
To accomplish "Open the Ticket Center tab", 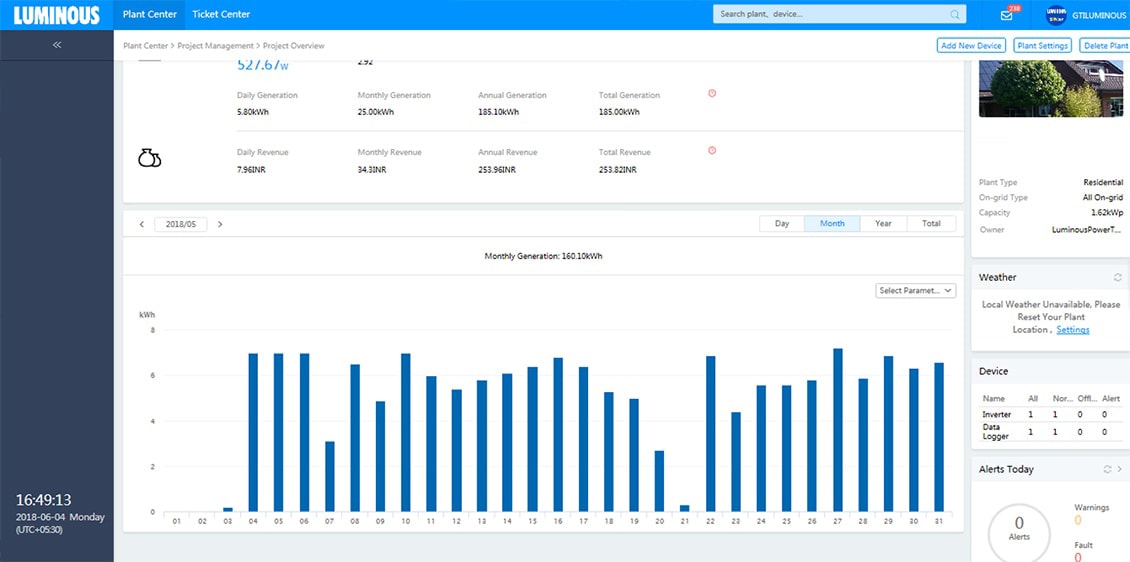I will pyautogui.click(x=221, y=14).
